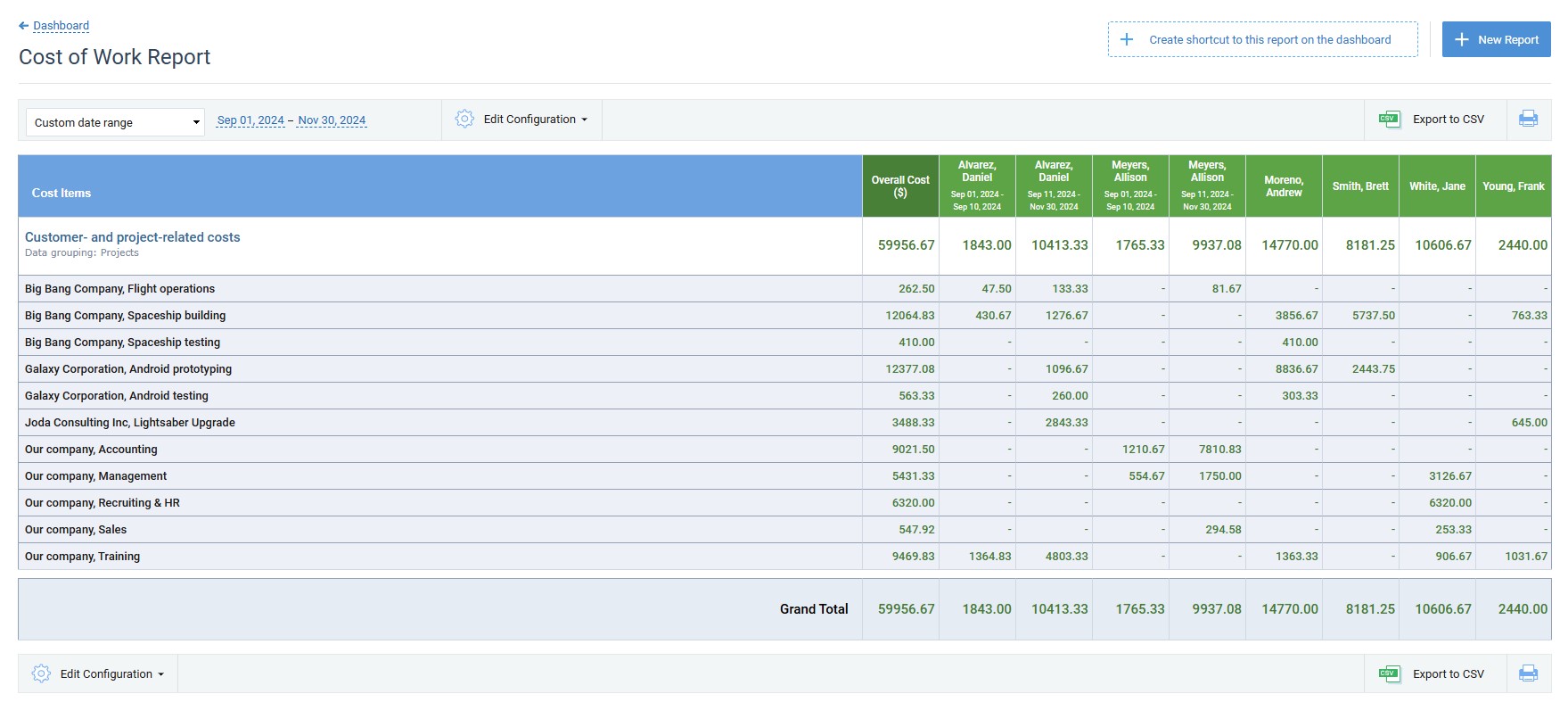Click the Grand Total label
Screen dimensions: 1568x702
click(x=814, y=609)
